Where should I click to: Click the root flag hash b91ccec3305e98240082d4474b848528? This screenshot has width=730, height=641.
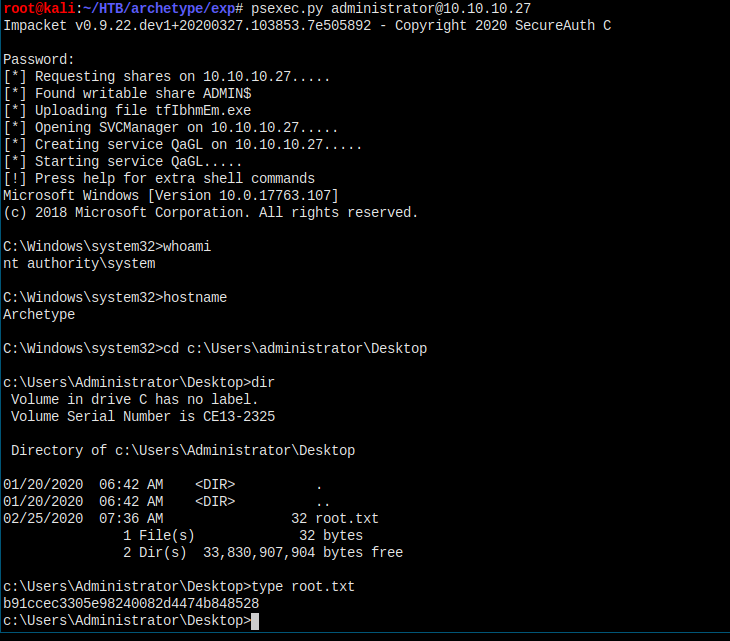pyautogui.click(x=131, y=604)
